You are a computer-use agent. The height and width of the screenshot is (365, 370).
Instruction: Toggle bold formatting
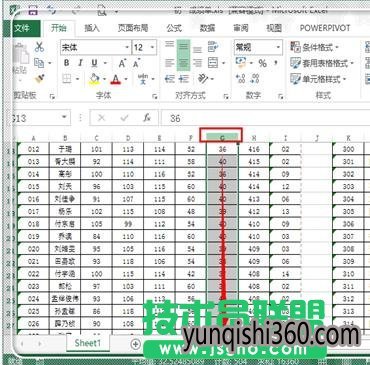point(67,63)
